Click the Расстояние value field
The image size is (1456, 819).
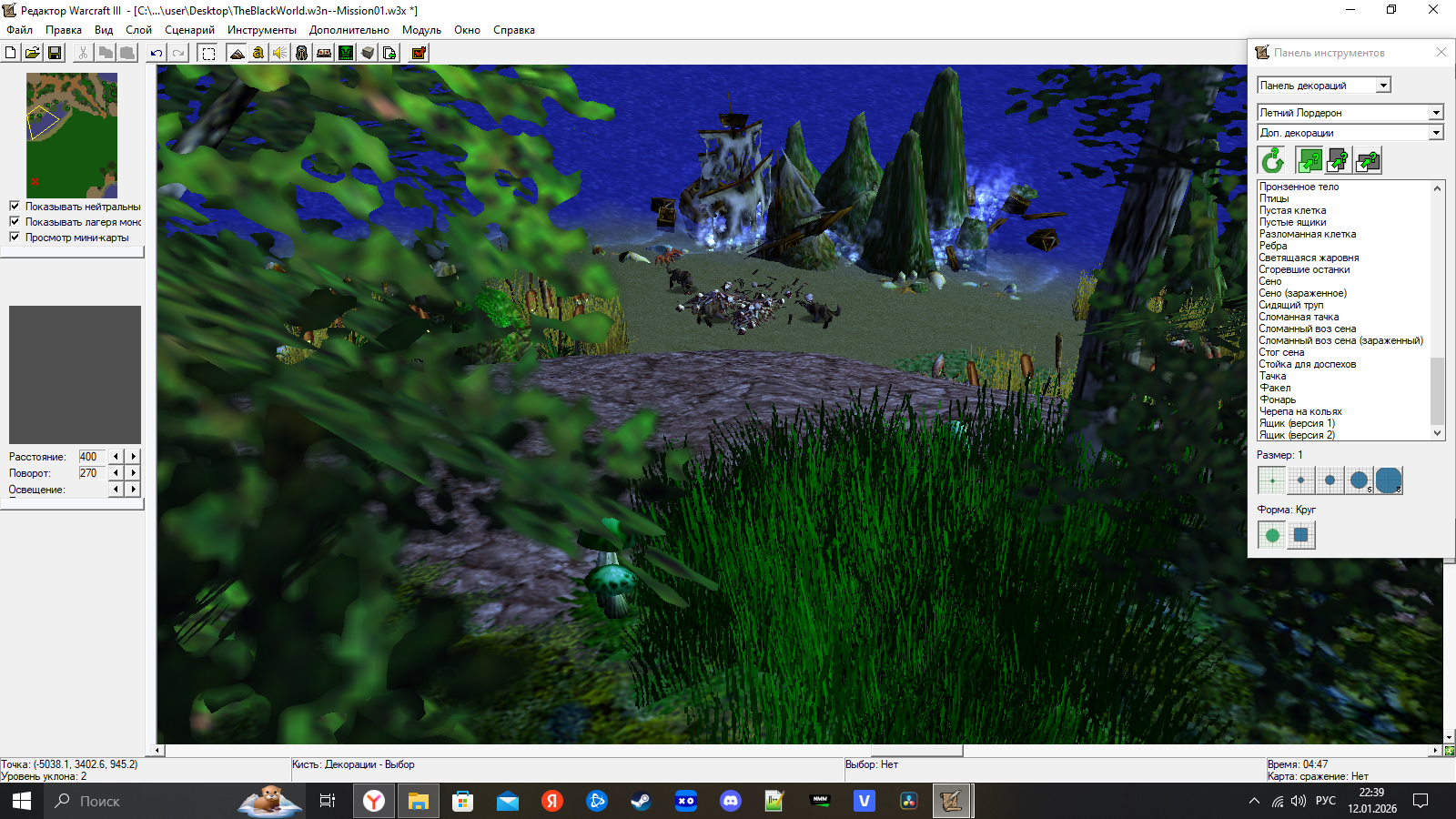coord(92,457)
